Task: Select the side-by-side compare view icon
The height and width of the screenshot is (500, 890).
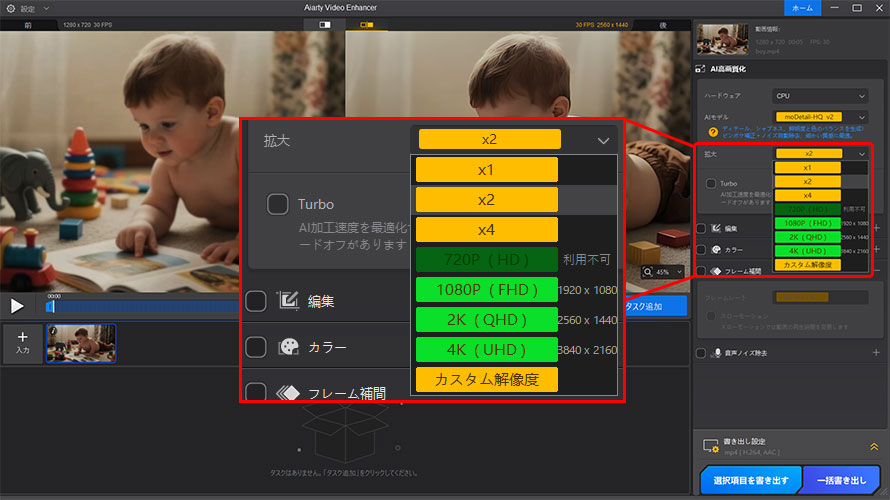Action: click(x=366, y=22)
